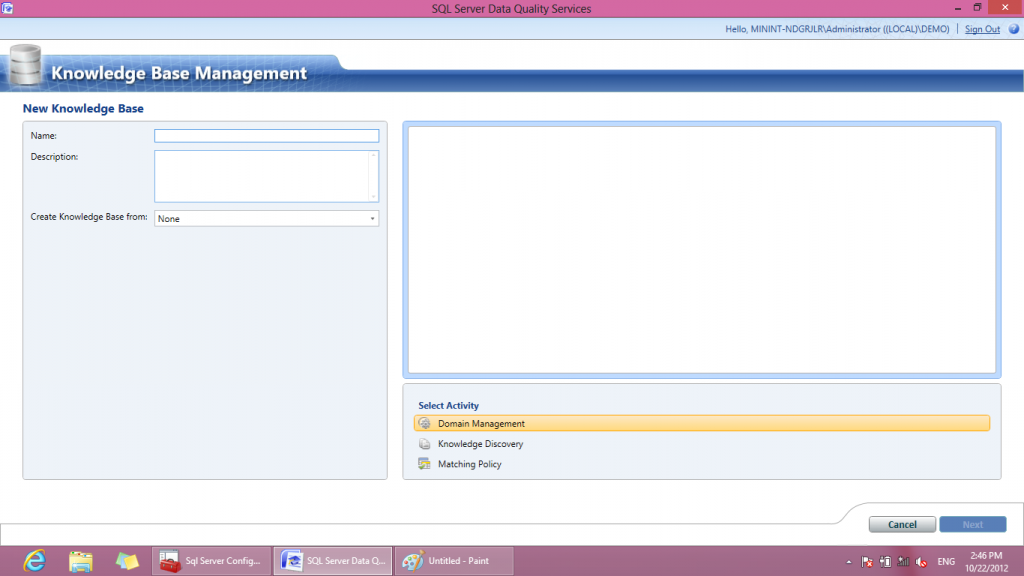Click the help icon beside Sign Out
Screen dimensions: 1024x576
point(1014,29)
